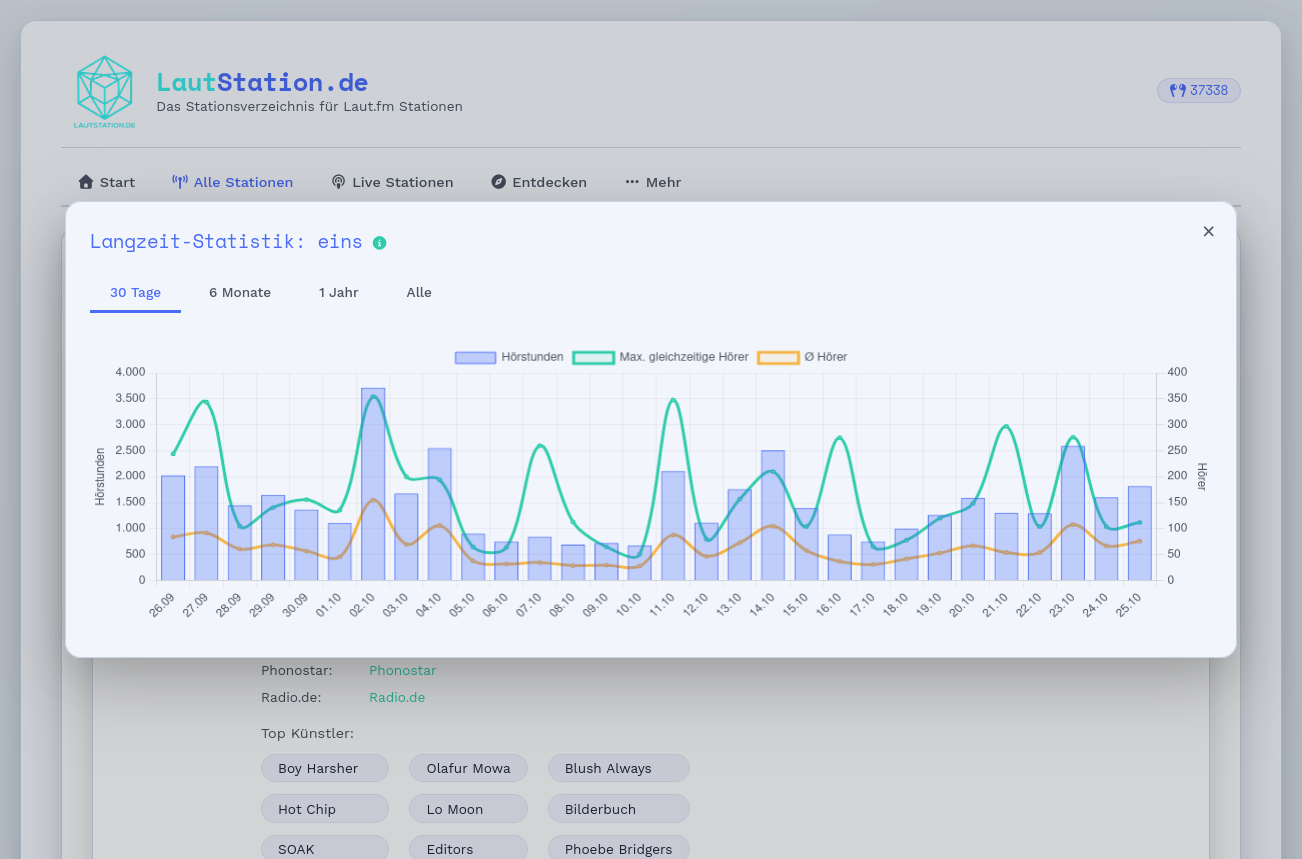Open the Alle Stationen navigation item

click(232, 182)
